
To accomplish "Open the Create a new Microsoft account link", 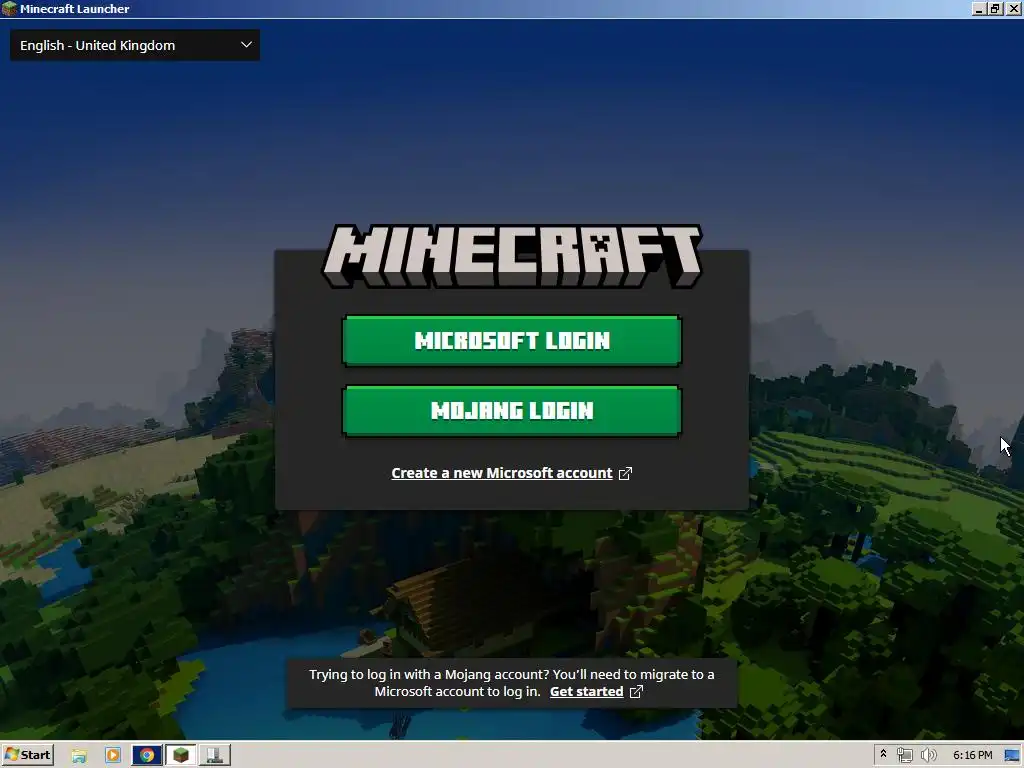I will pos(502,473).
